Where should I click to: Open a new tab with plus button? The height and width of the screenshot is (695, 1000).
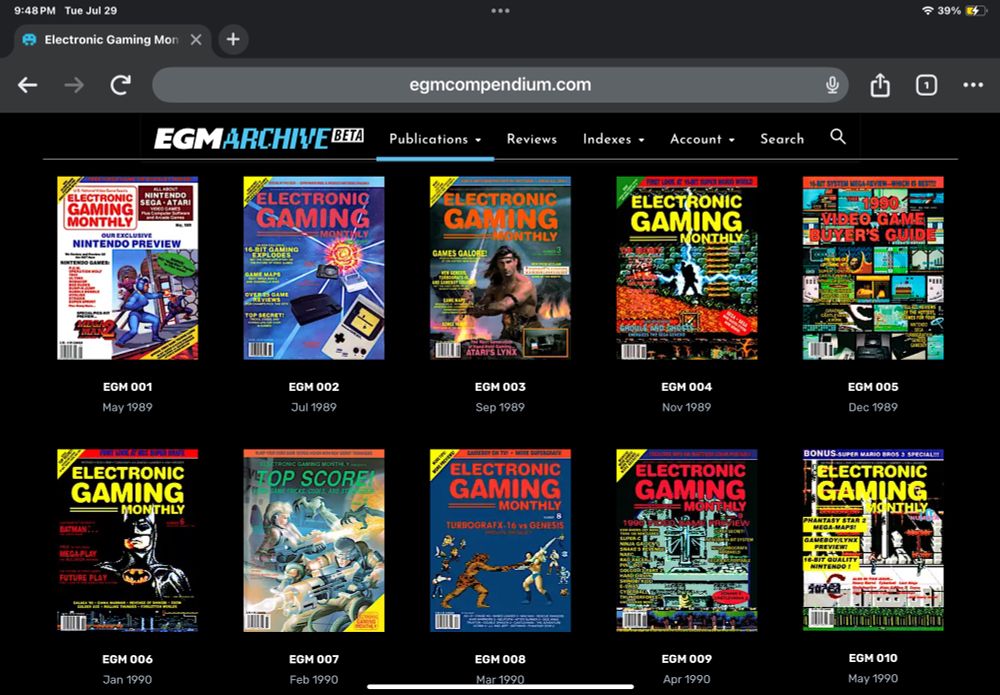click(x=233, y=40)
